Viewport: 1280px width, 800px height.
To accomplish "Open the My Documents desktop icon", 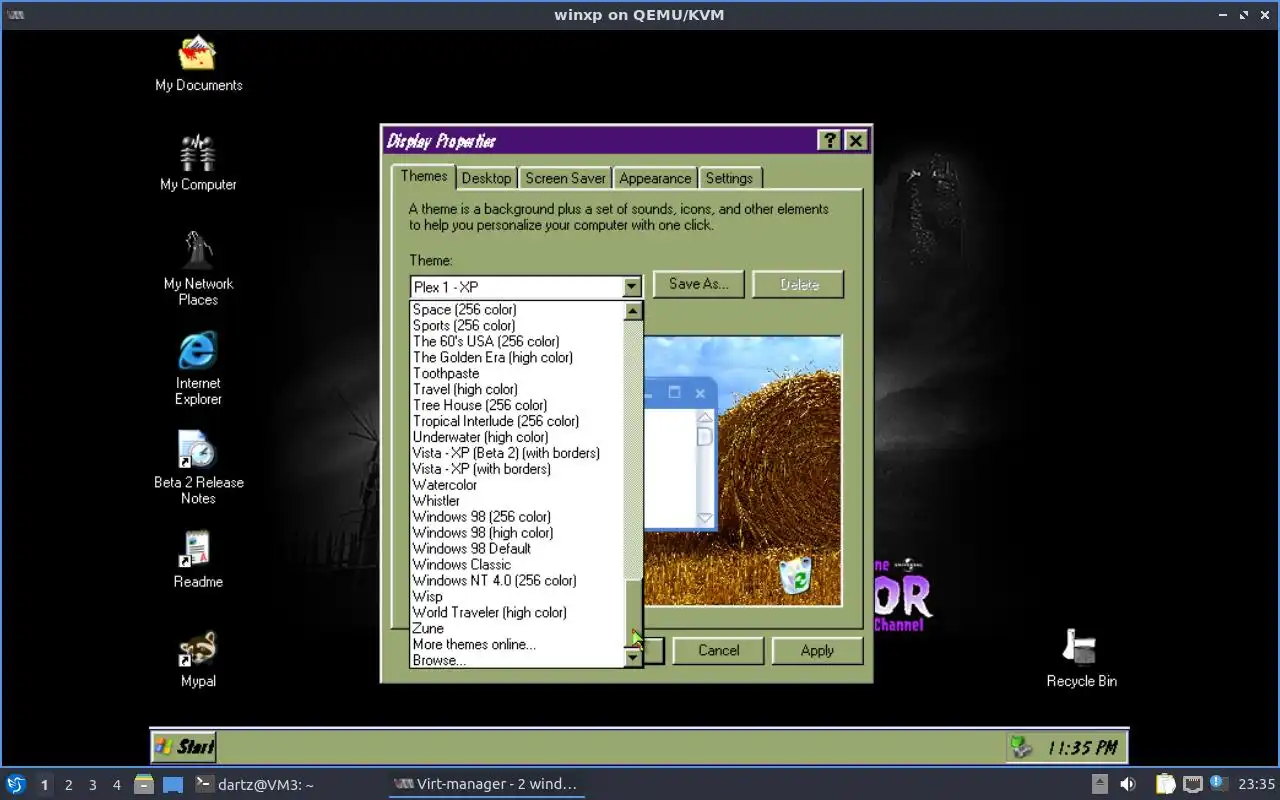I will (198, 65).
